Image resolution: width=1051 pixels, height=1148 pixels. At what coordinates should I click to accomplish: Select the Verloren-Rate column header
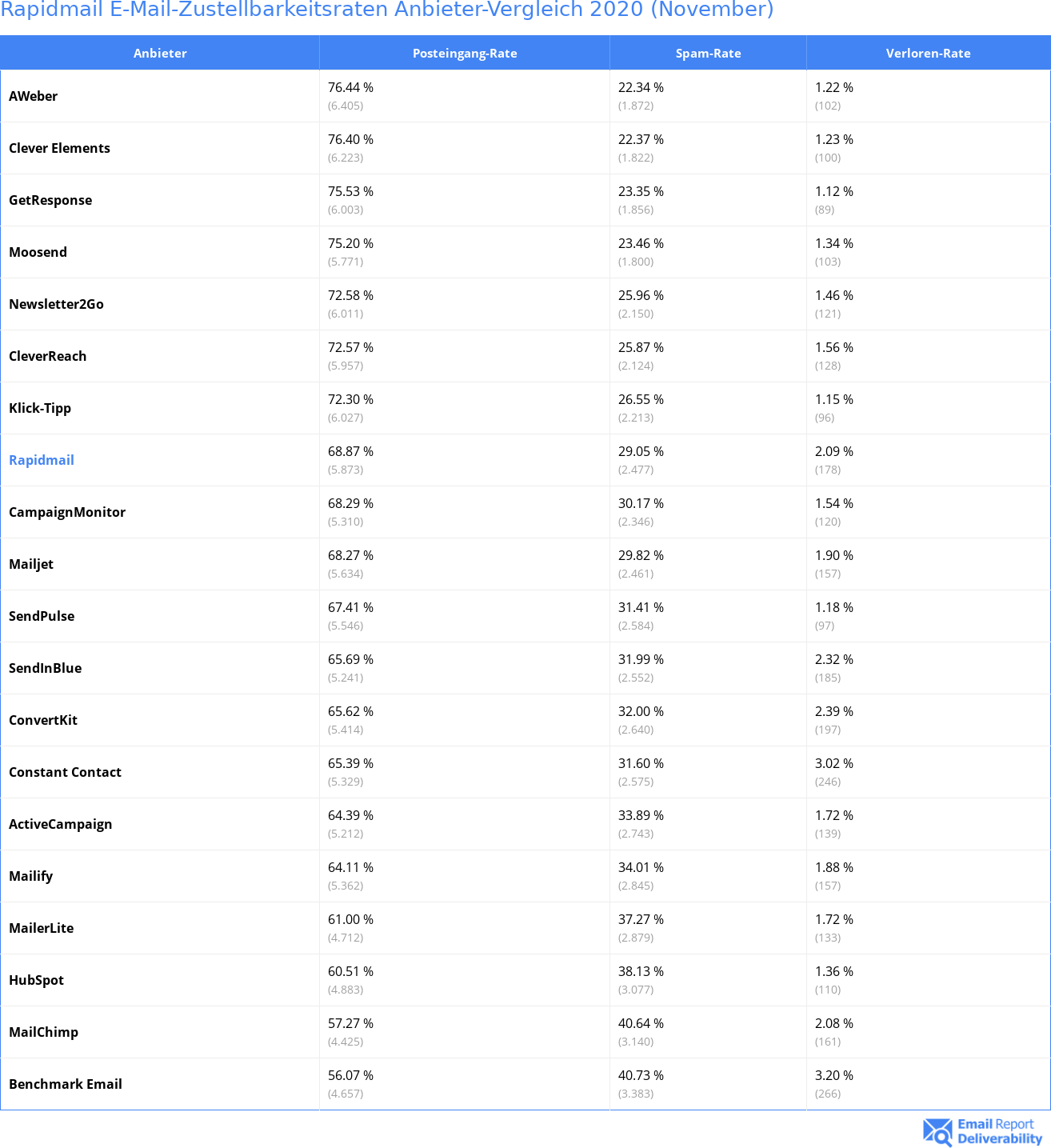click(x=928, y=54)
